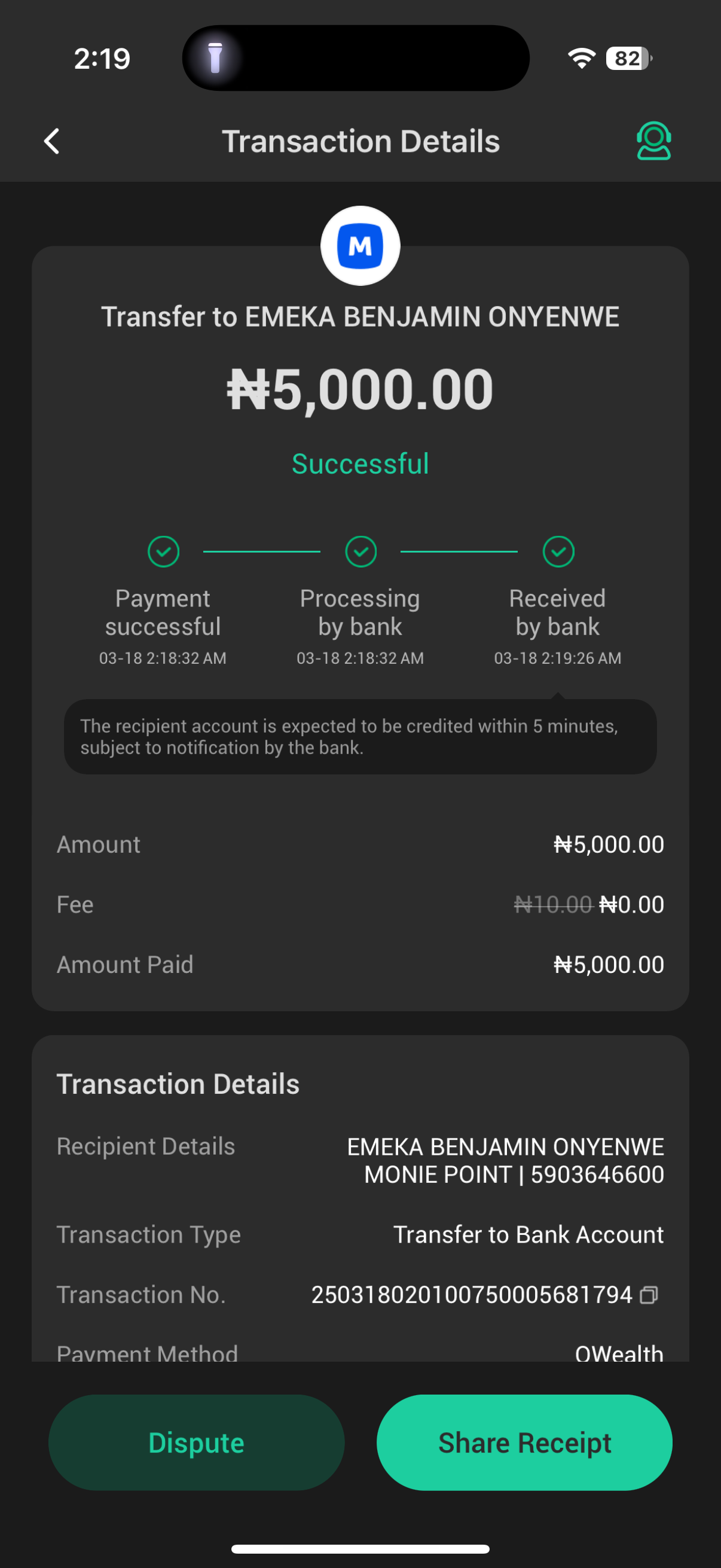Open customer support headset icon
This screenshot has width=721, height=1568.
(653, 141)
